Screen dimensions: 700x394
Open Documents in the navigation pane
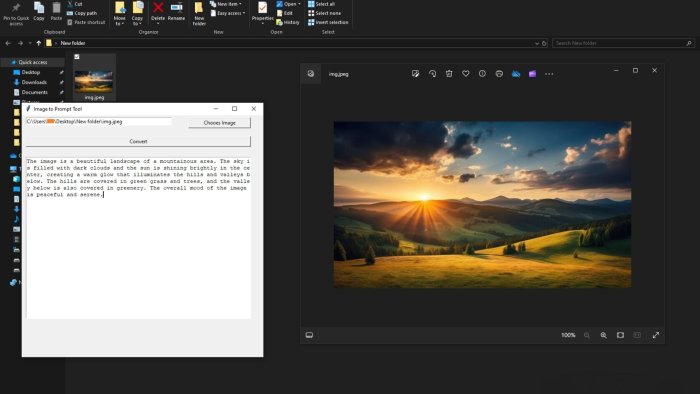pos(34,92)
